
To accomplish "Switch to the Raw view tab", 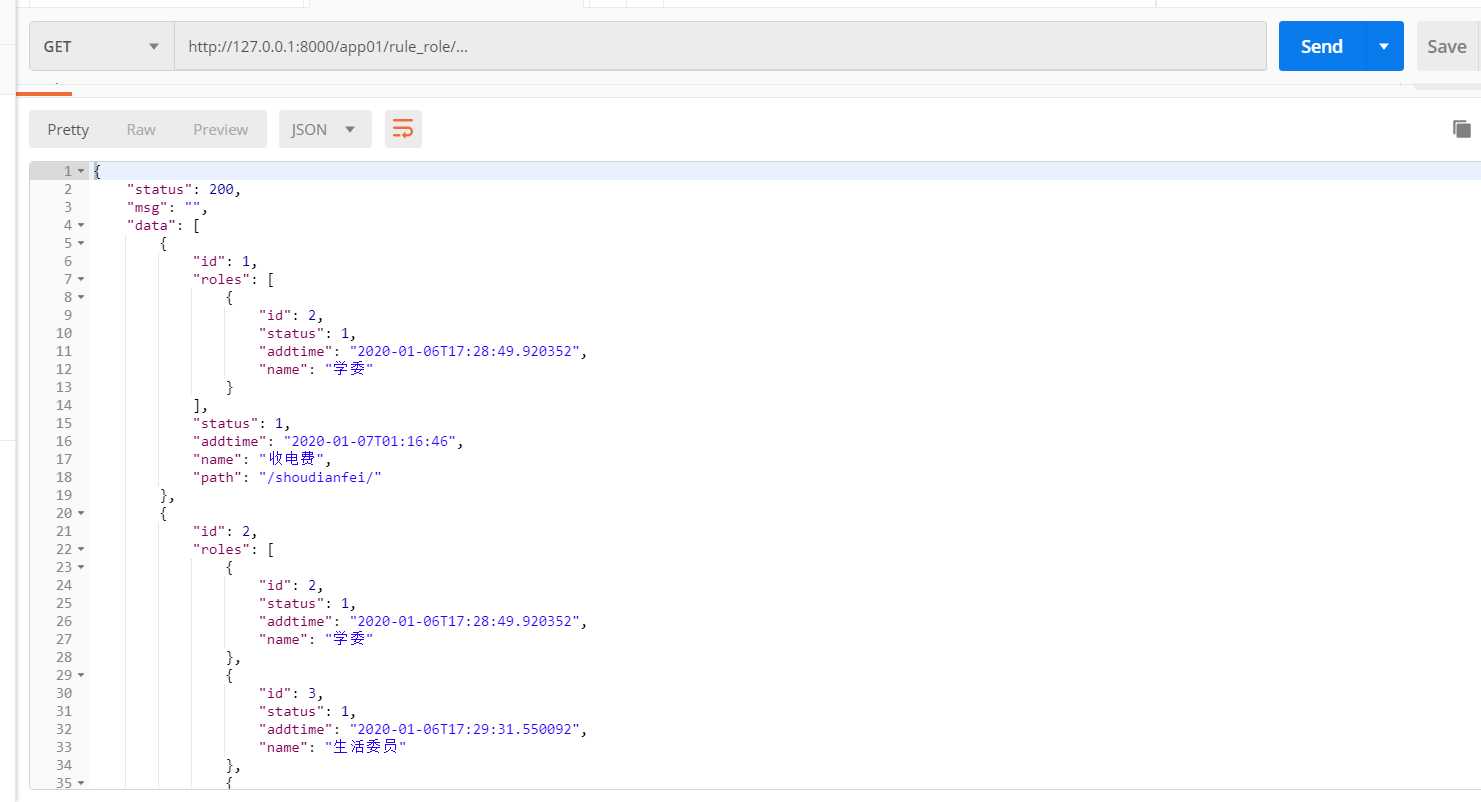I will pyautogui.click(x=141, y=129).
